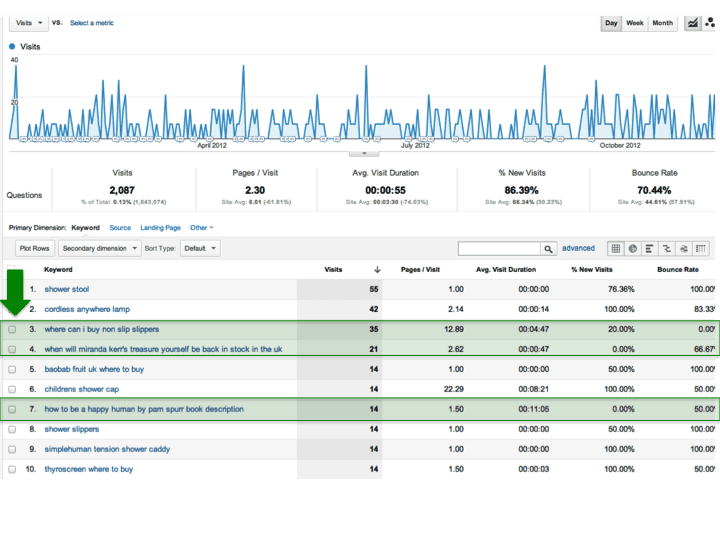The image size is (720, 540).
Task: Expand the Secondary dimension dropdown
Action: 99,248
